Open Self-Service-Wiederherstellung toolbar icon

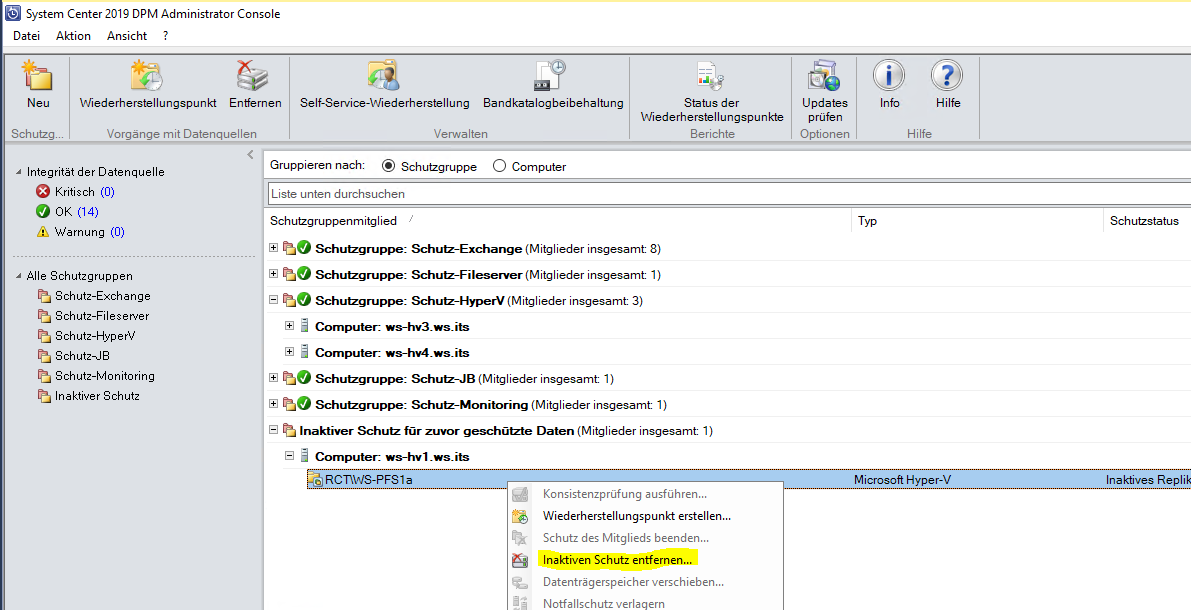pos(384,76)
